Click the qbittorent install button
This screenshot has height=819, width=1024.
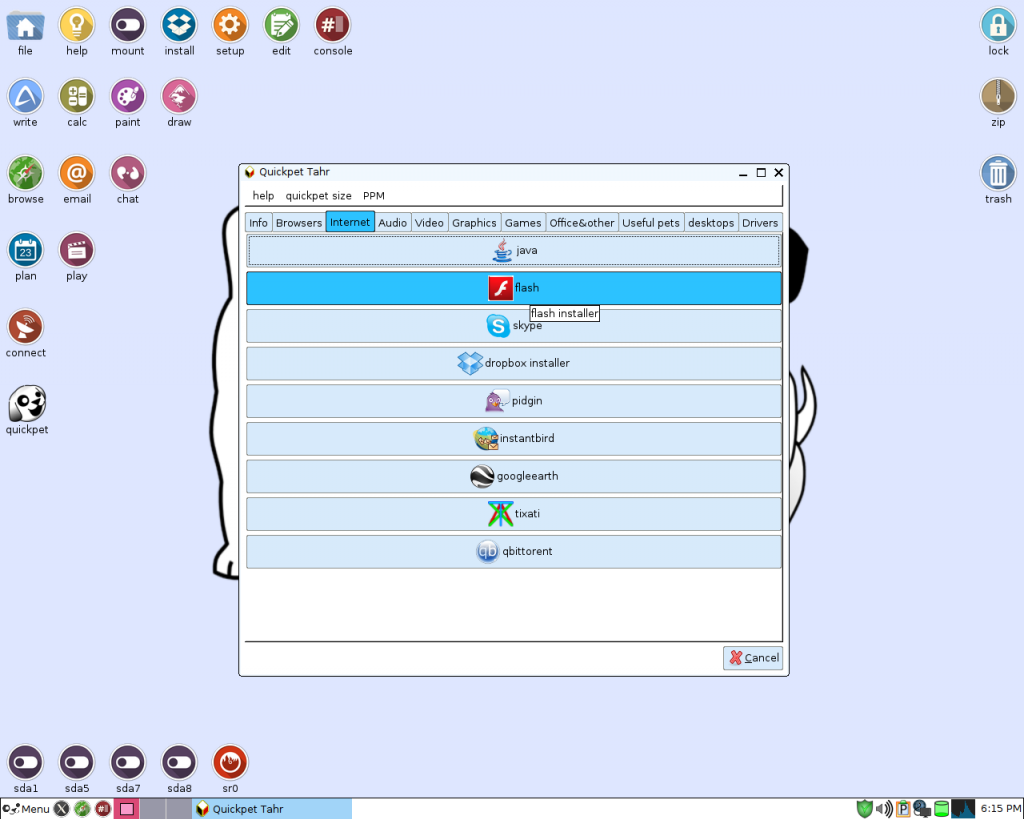[x=514, y=552]
